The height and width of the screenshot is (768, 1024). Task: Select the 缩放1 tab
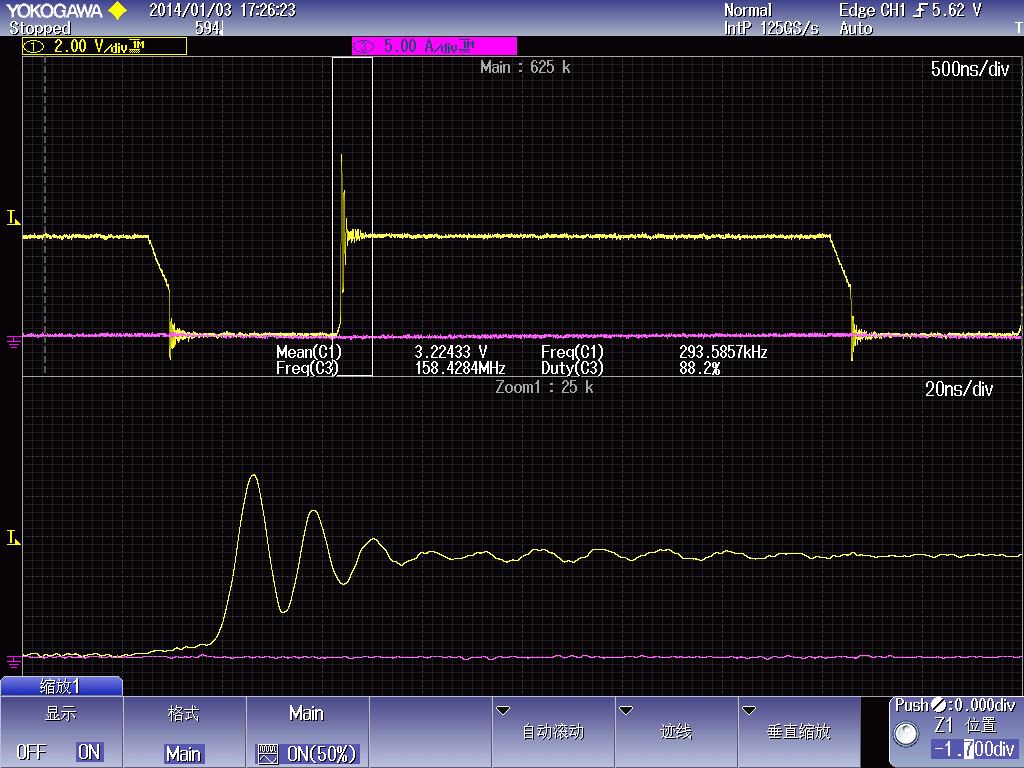pyautogui.click(x=61, y=686)
